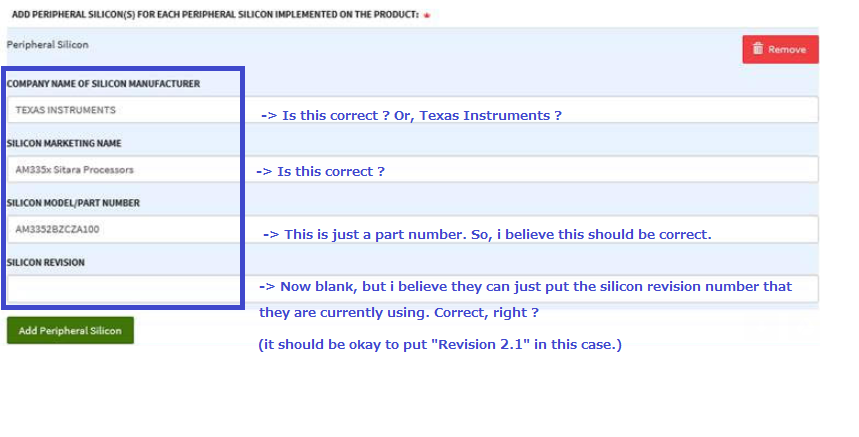Click the Silicon Revision label
Screen dimensions: 859x437
[45, 263]
